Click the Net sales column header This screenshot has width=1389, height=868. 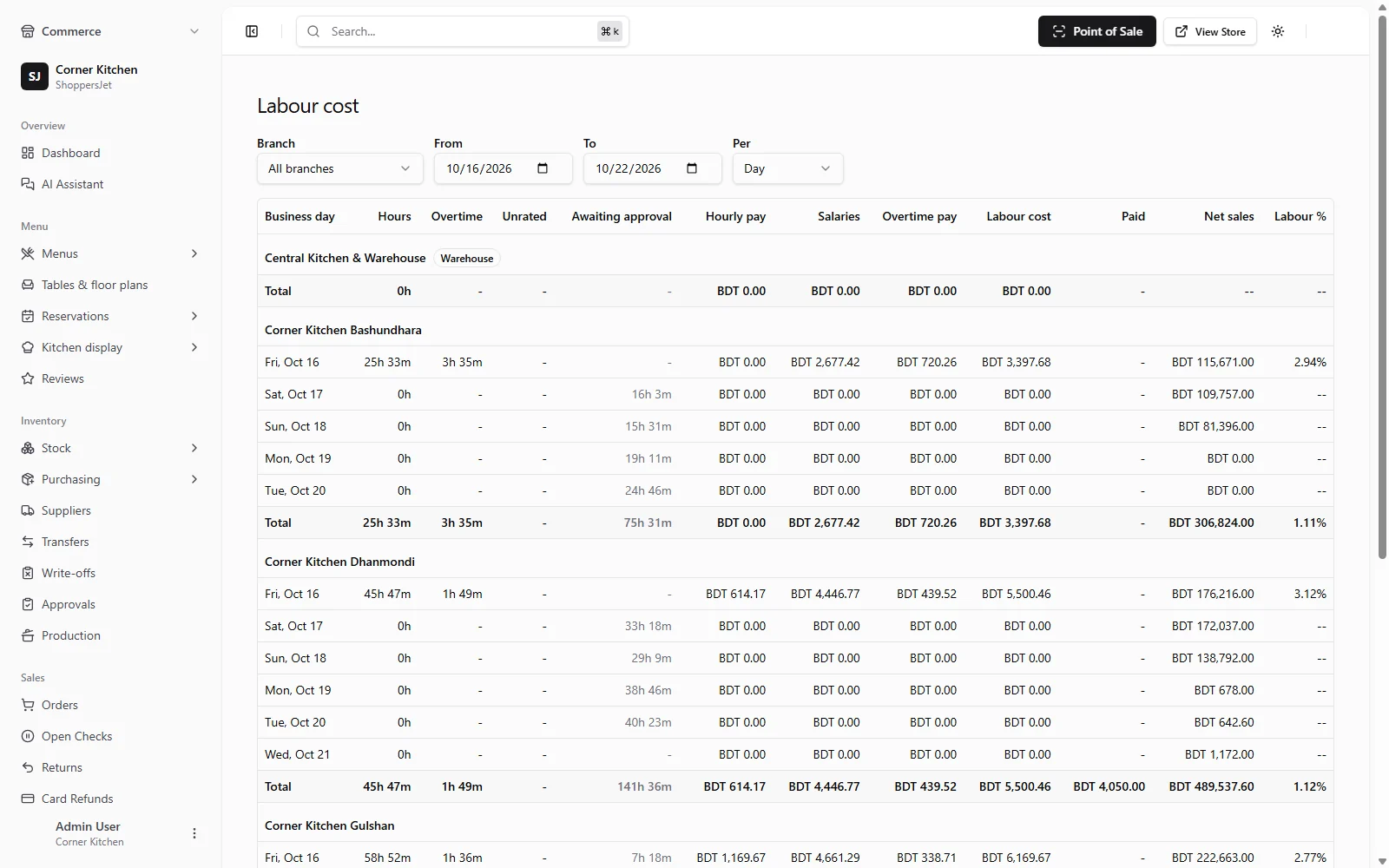pos(1228,216)
